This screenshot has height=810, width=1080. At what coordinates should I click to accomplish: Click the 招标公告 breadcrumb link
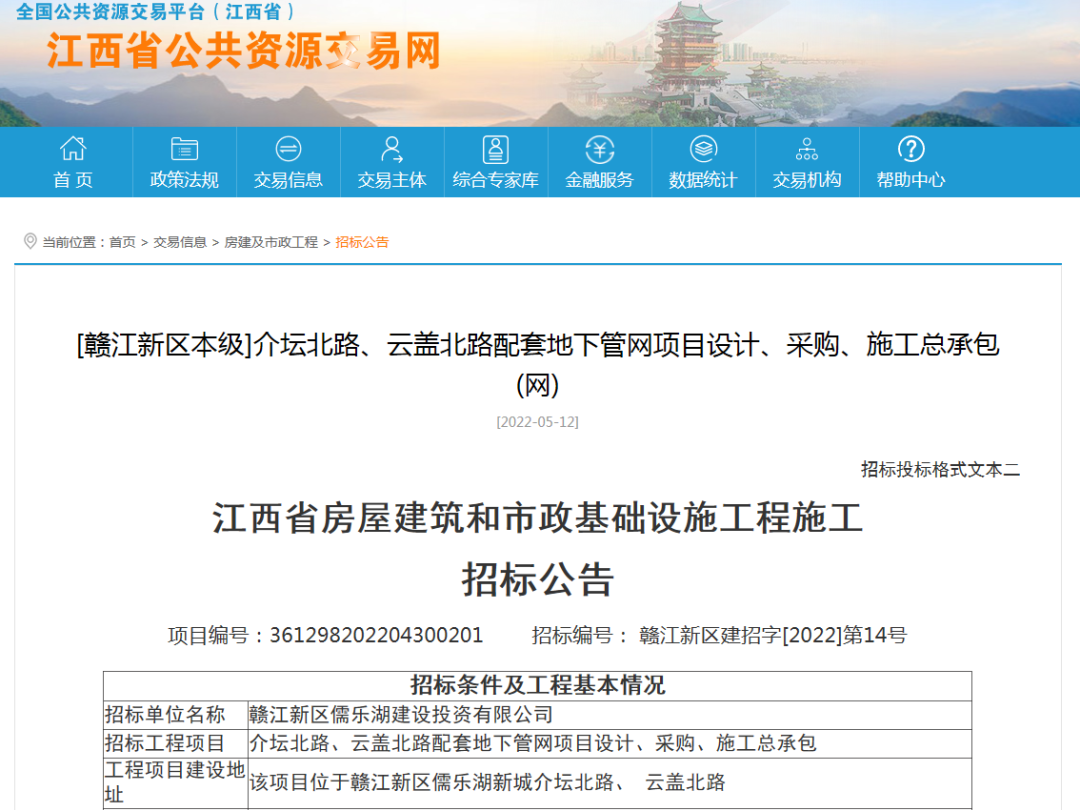[362, 242]
